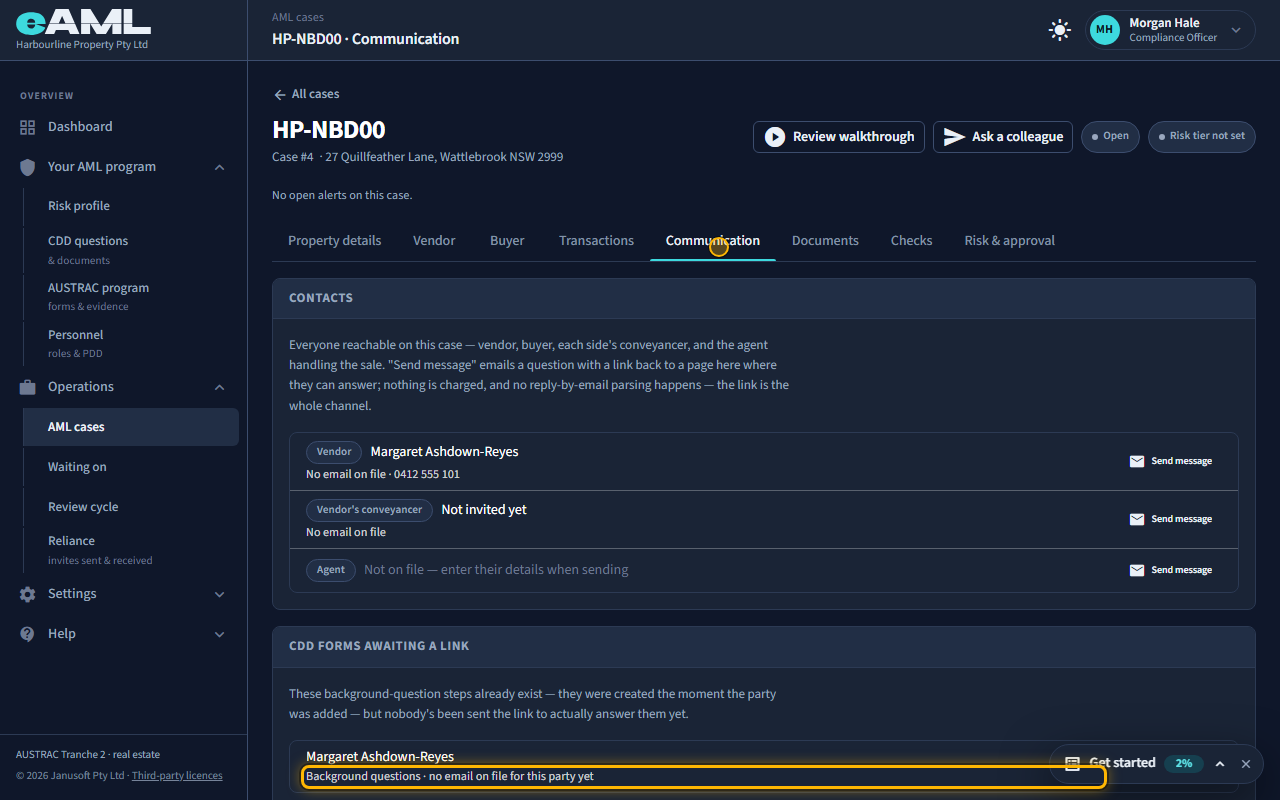
Task: Click the 2% progress indicator
Action: point(1184,763)
